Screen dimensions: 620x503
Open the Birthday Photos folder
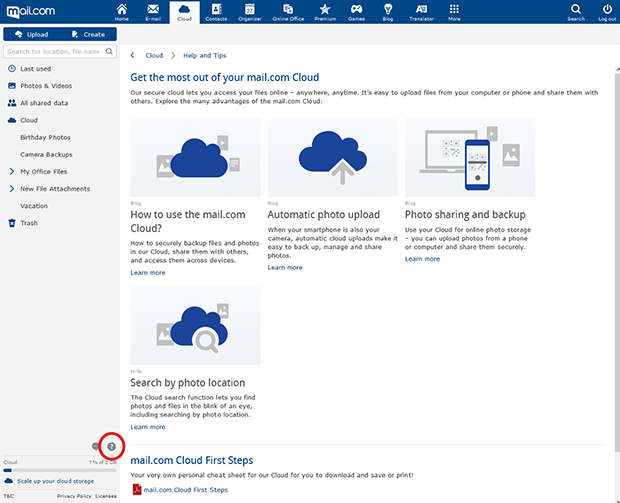pyautogui.click(x=45, y=137)
